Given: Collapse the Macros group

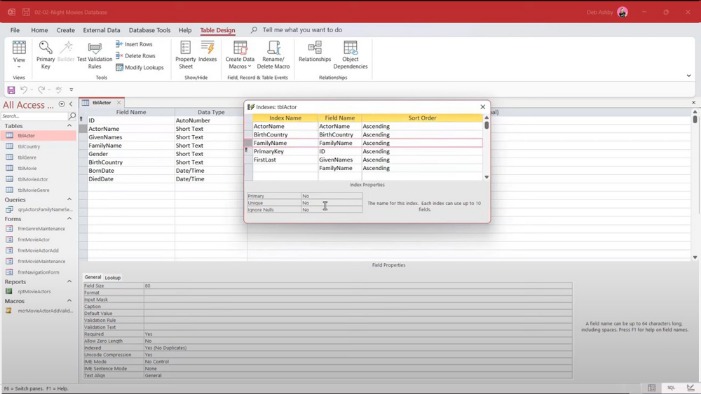Looking at the screenshot, I should click(69, 301).
